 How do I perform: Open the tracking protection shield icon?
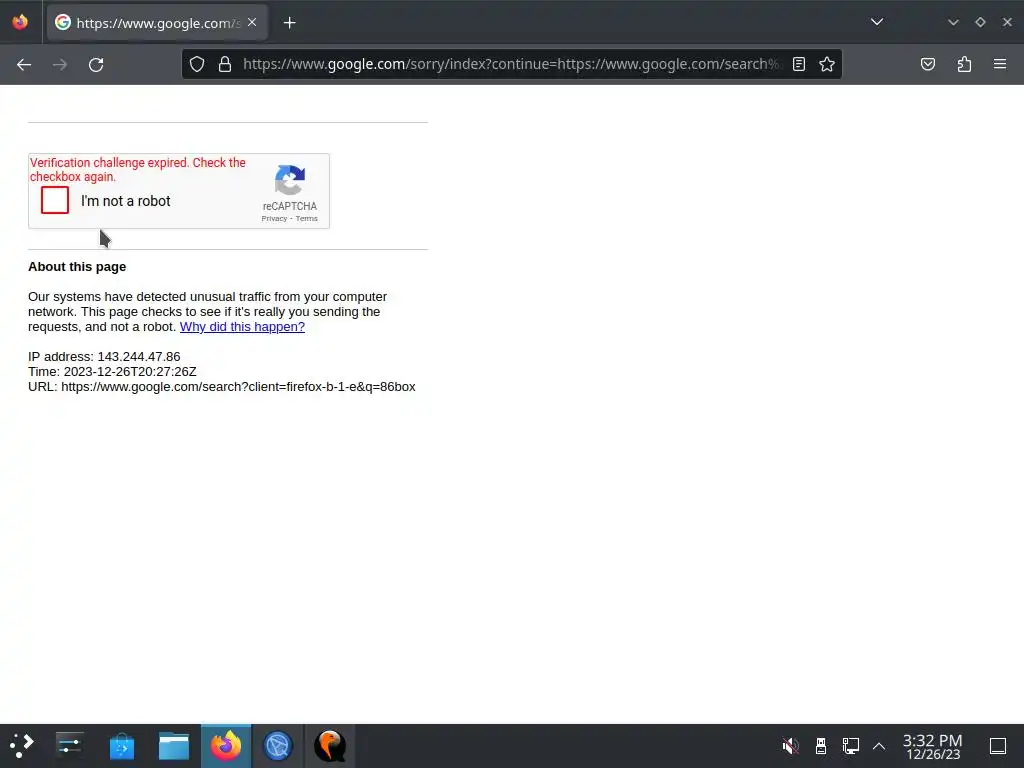pos(197,64)
